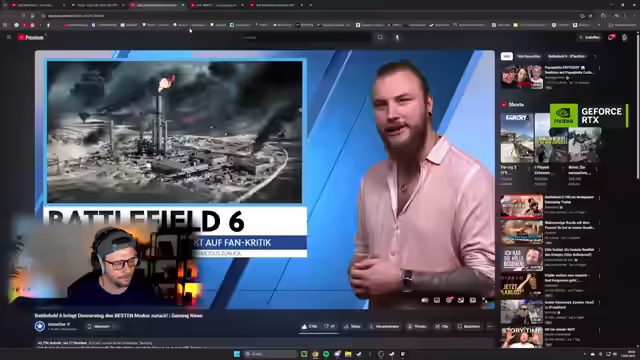The image size is (640, 360).
Task: Open the channel avatar under the video
Action: pyautogui.click(x=40, y=326)
